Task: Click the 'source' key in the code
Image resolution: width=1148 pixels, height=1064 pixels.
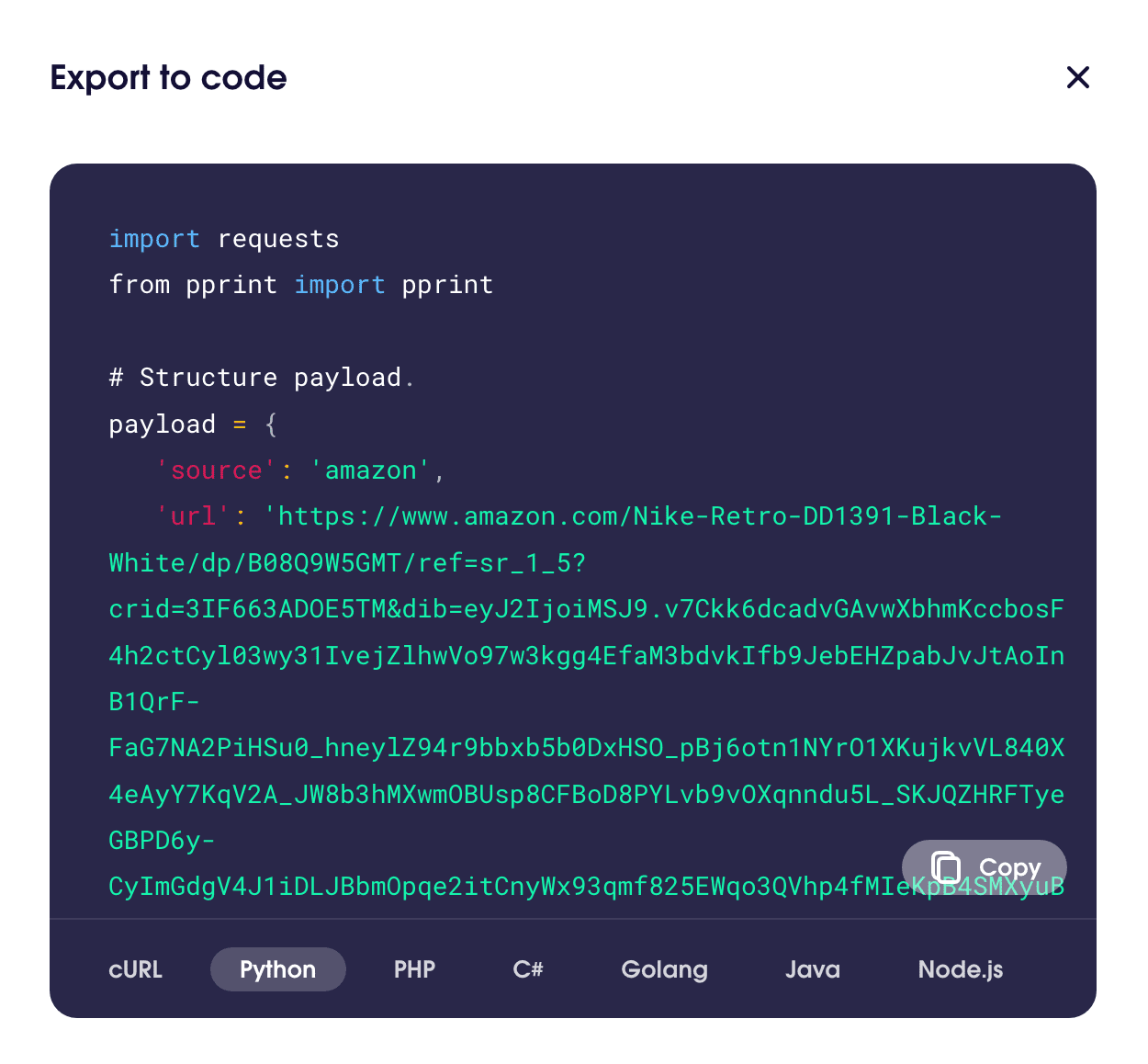Action: pos(215,470)
